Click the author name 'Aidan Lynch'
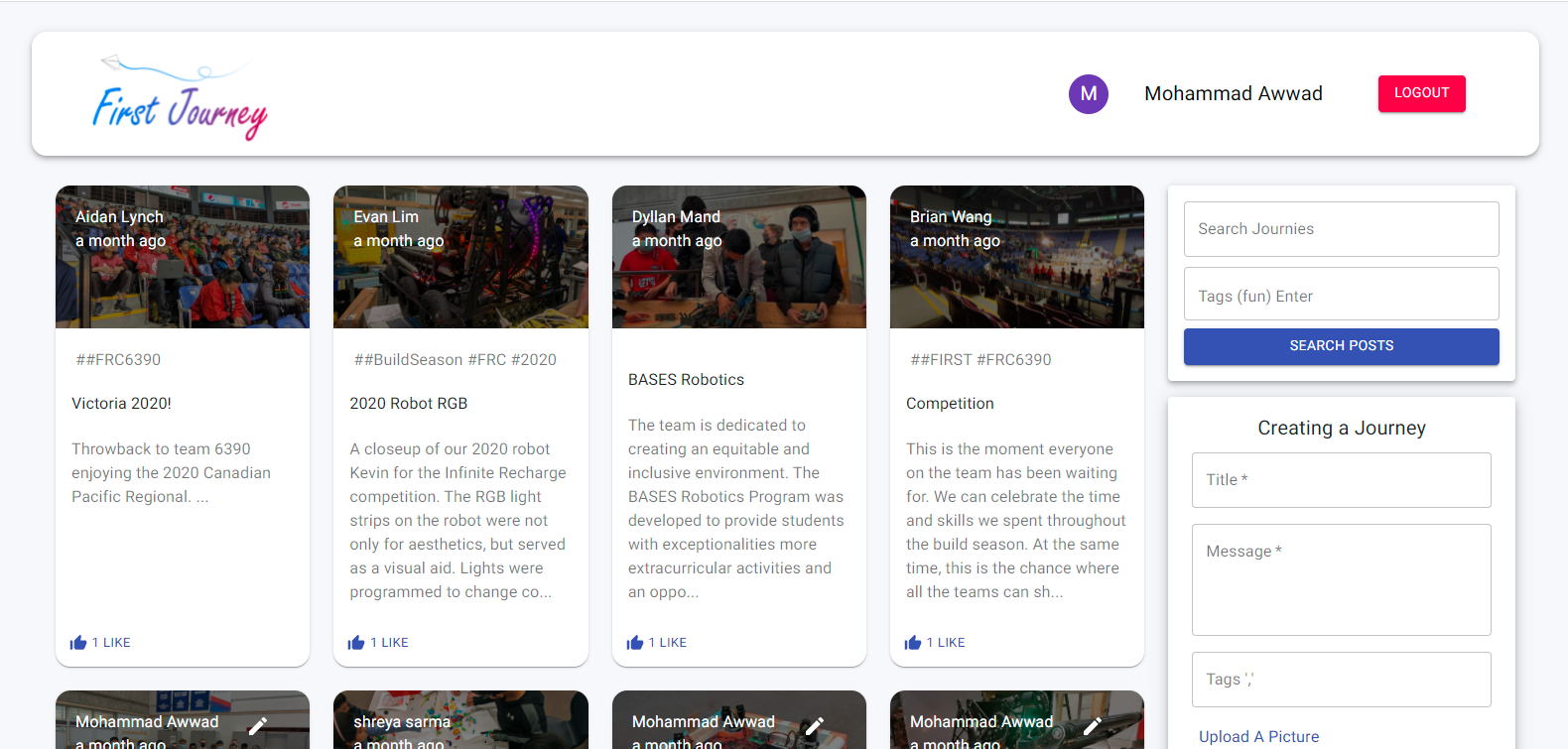Viewport: 1568px width, 749px height. [119, 217]
